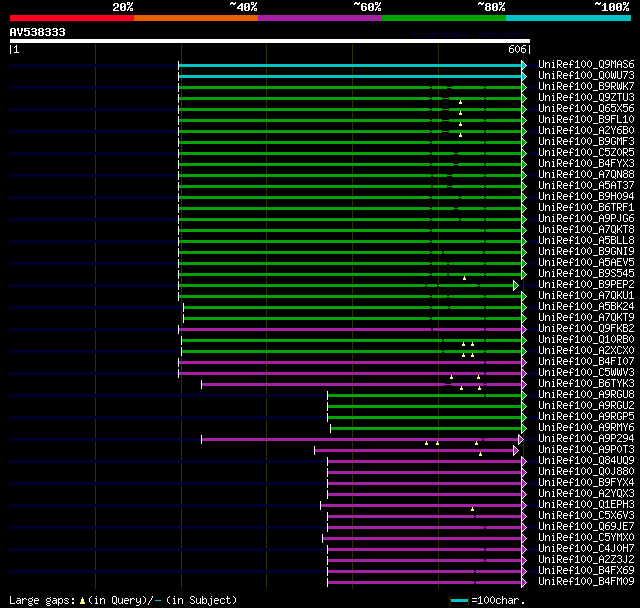Click the arrowhead ending the A9P0T3 alignment

(516, 450)
